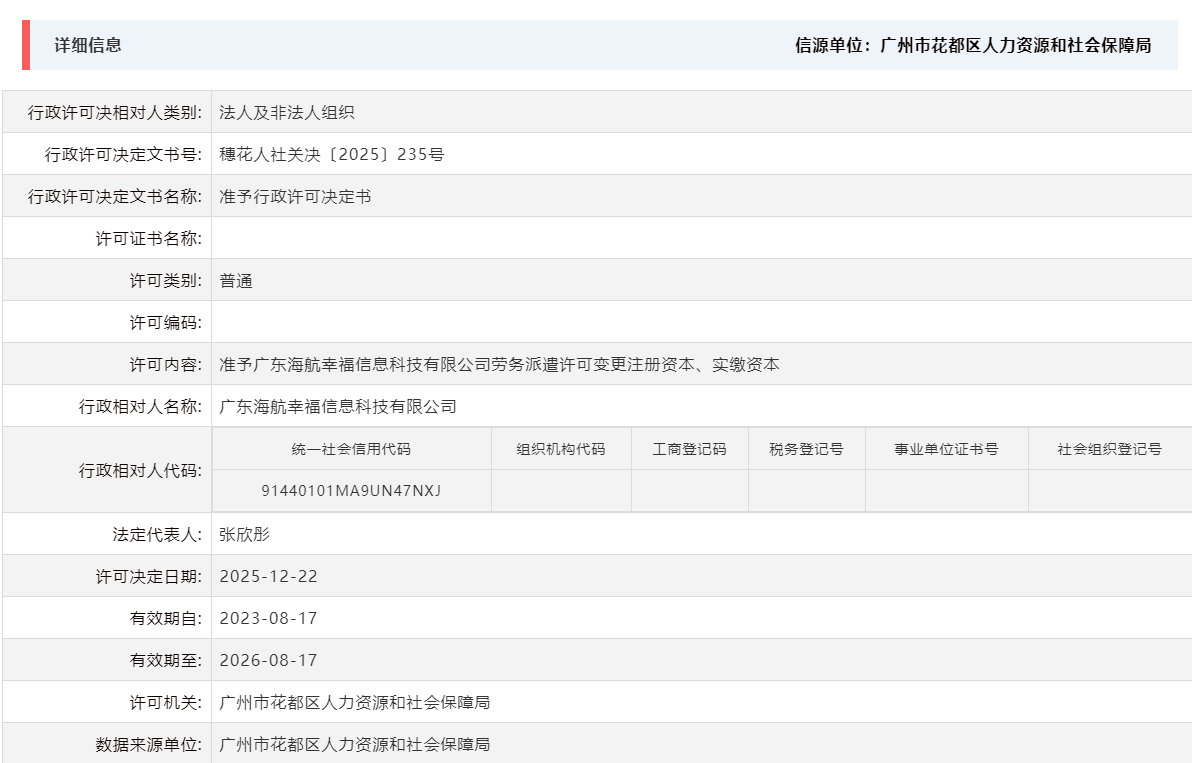Select the red accent bar beside 详细信息
The width and height of the screenshot is (1192, 763).
25,45
